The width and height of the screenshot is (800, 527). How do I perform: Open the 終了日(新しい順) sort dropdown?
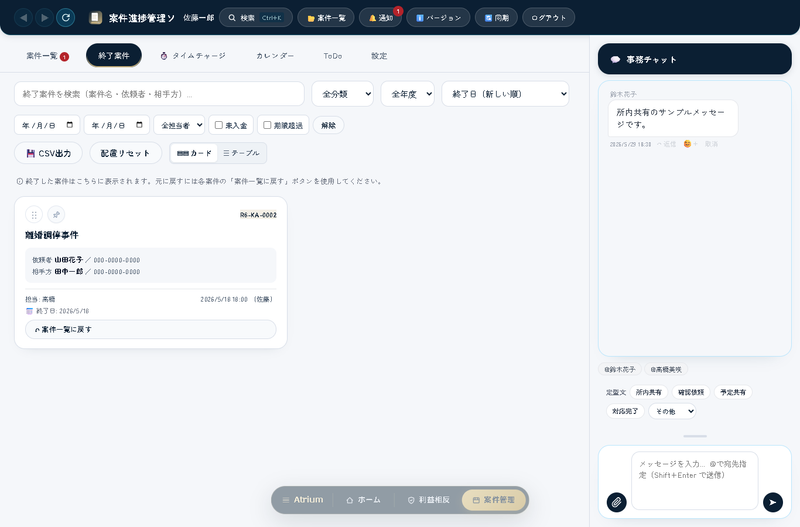click(505, 94)
